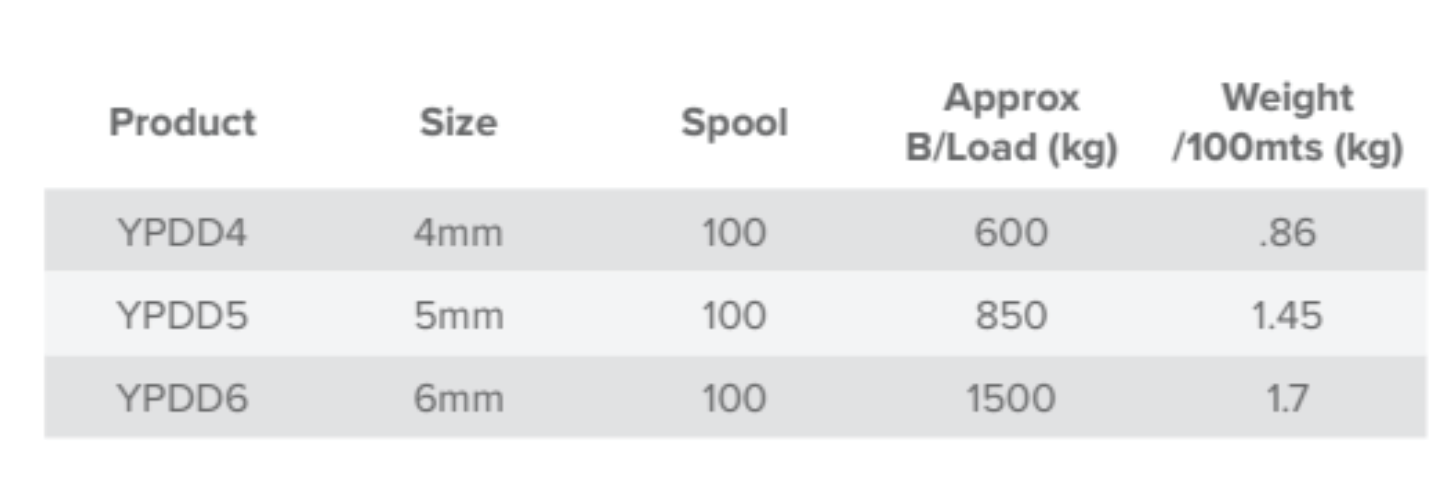Click the 6mm size cell
Image resolution: width=1453 pixels, height=500 pixels.
[x=459, y=399]
